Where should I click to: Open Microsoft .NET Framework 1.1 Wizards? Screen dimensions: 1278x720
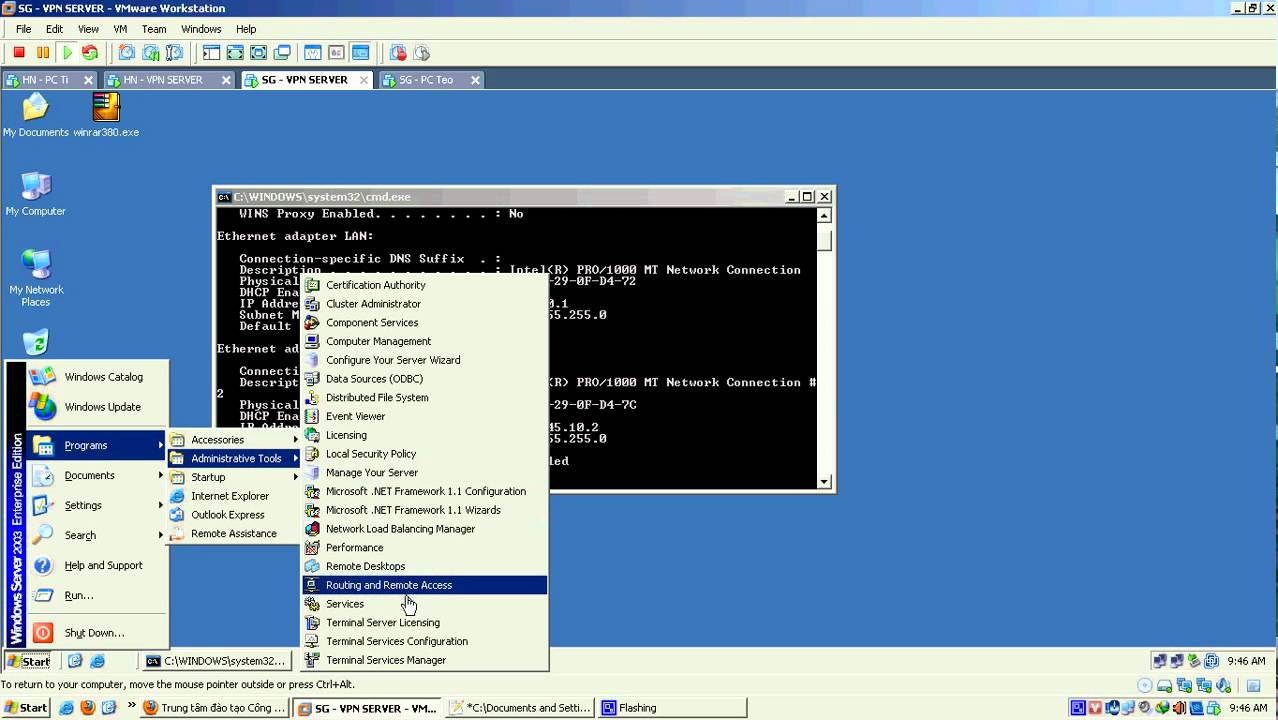click(425, 510)
